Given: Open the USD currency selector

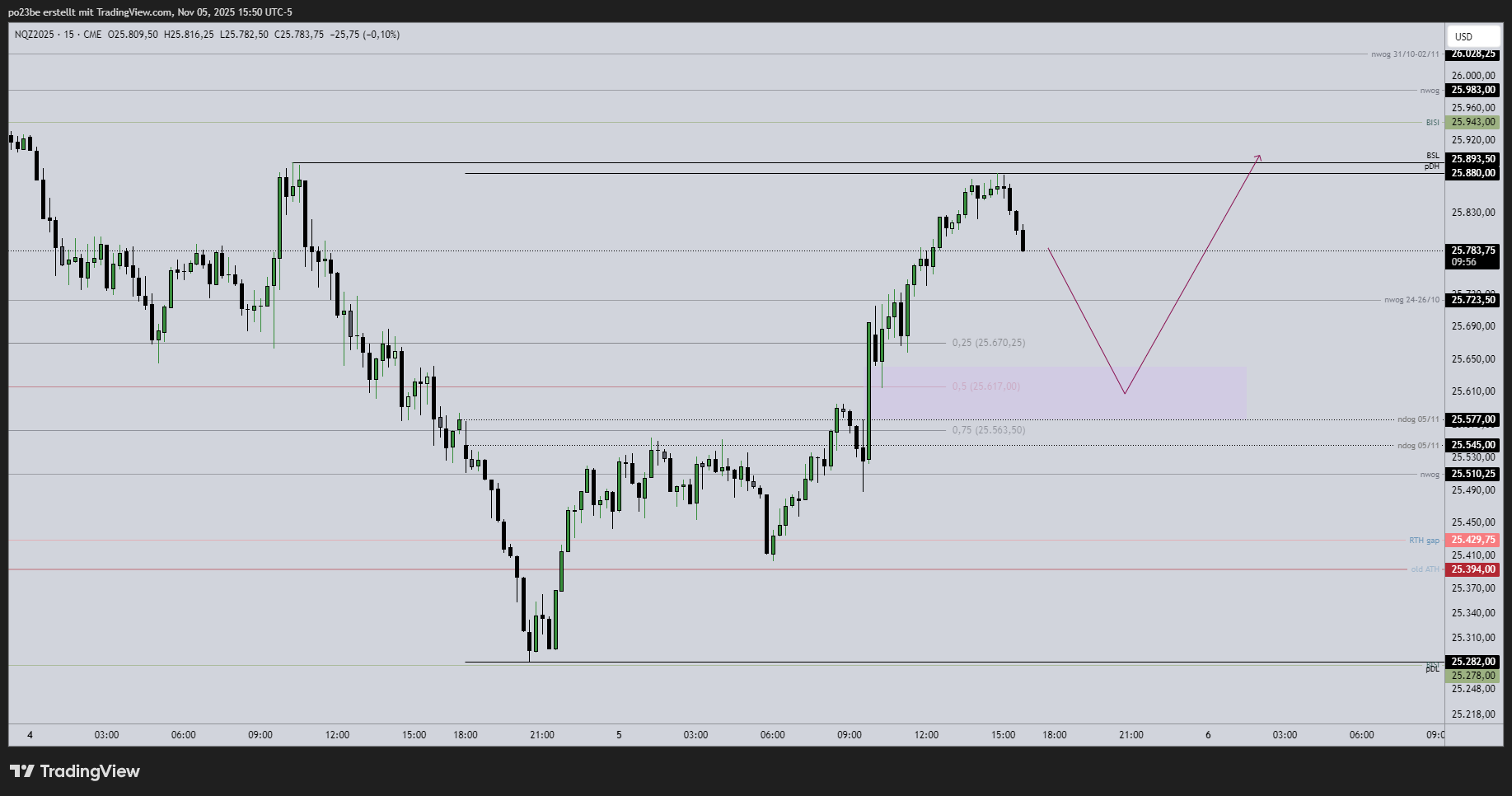Looking at the screenshot, I should pyautogui.click(x=1472, y=36).
